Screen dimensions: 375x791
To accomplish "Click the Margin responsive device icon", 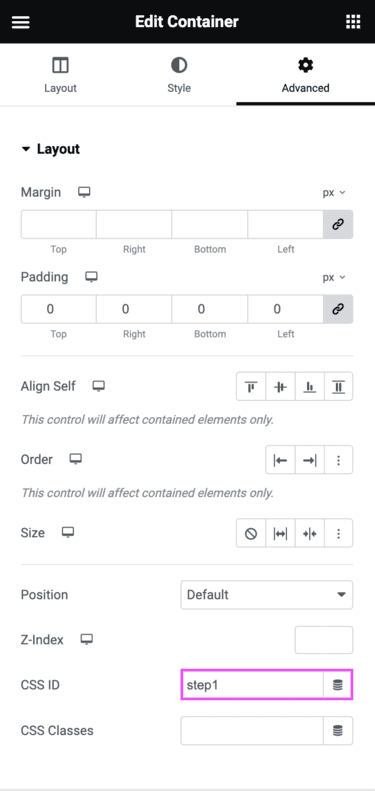I will coord(84,192).
